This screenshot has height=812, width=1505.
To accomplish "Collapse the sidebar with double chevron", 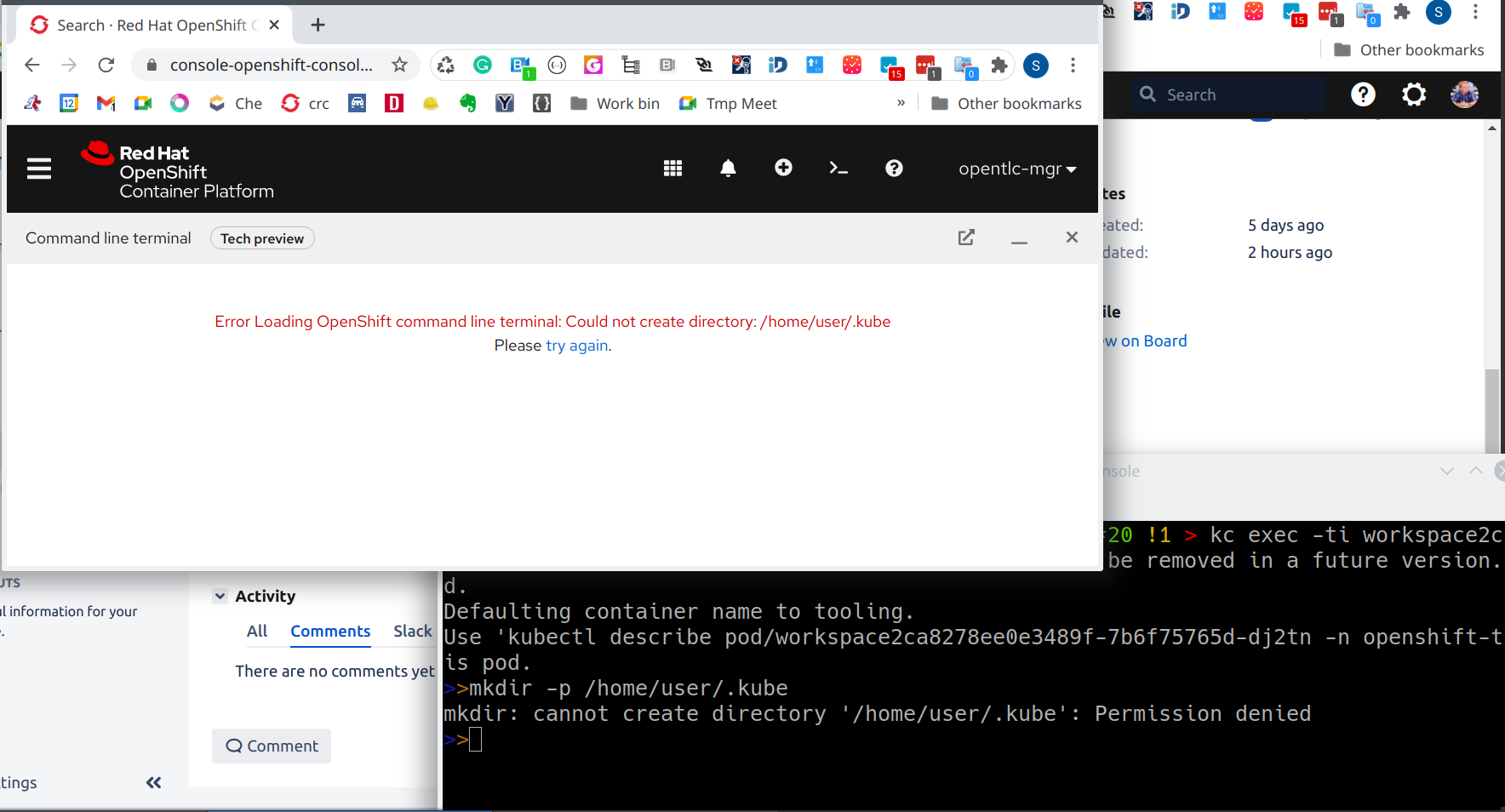I will [153, 782].
